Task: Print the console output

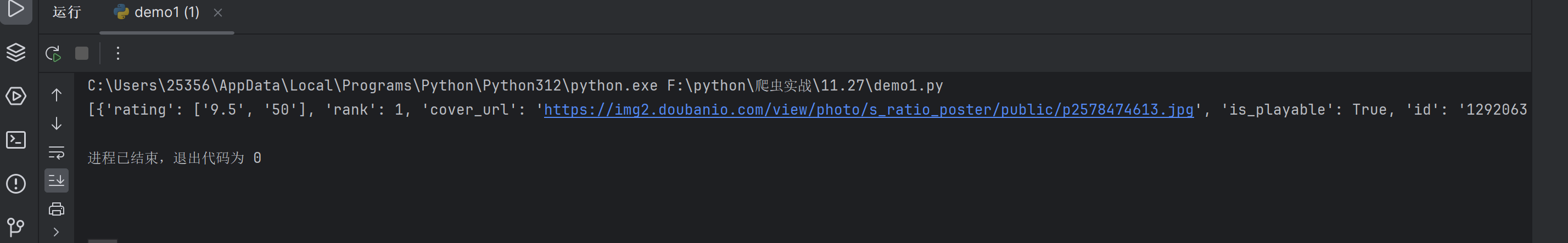Action: 56,209
